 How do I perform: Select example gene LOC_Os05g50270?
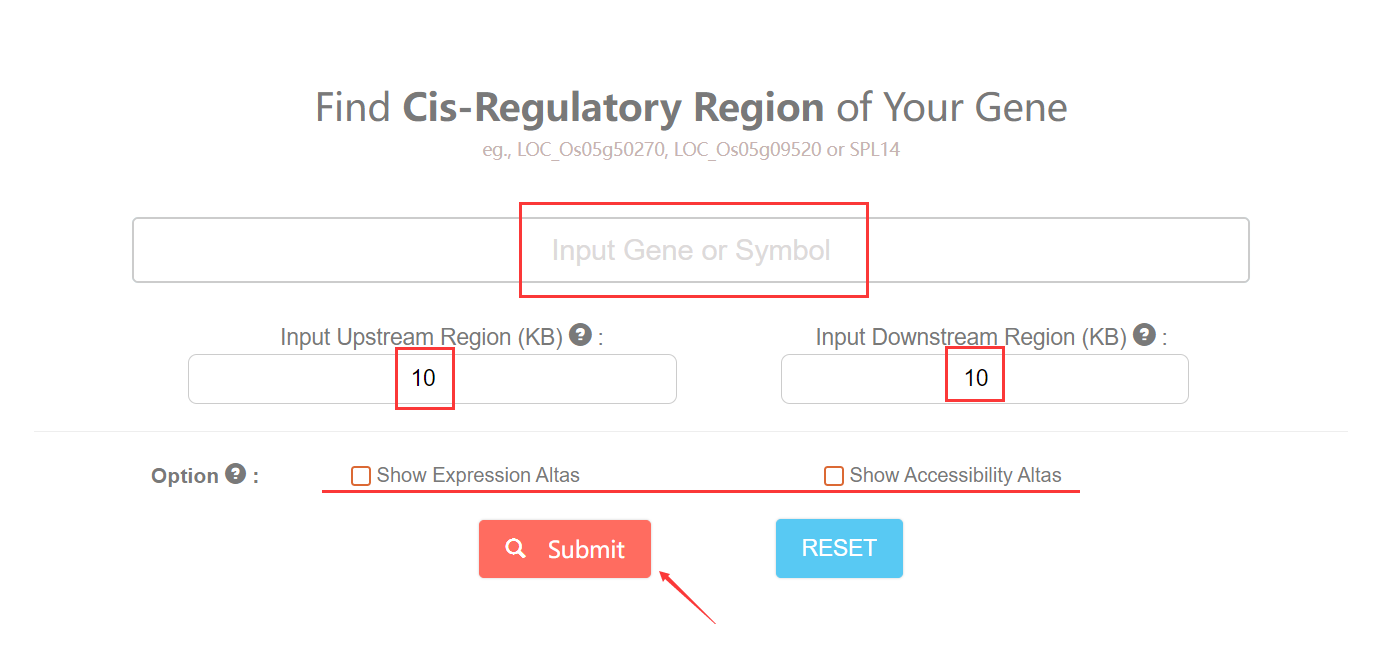tap(591, 151)
